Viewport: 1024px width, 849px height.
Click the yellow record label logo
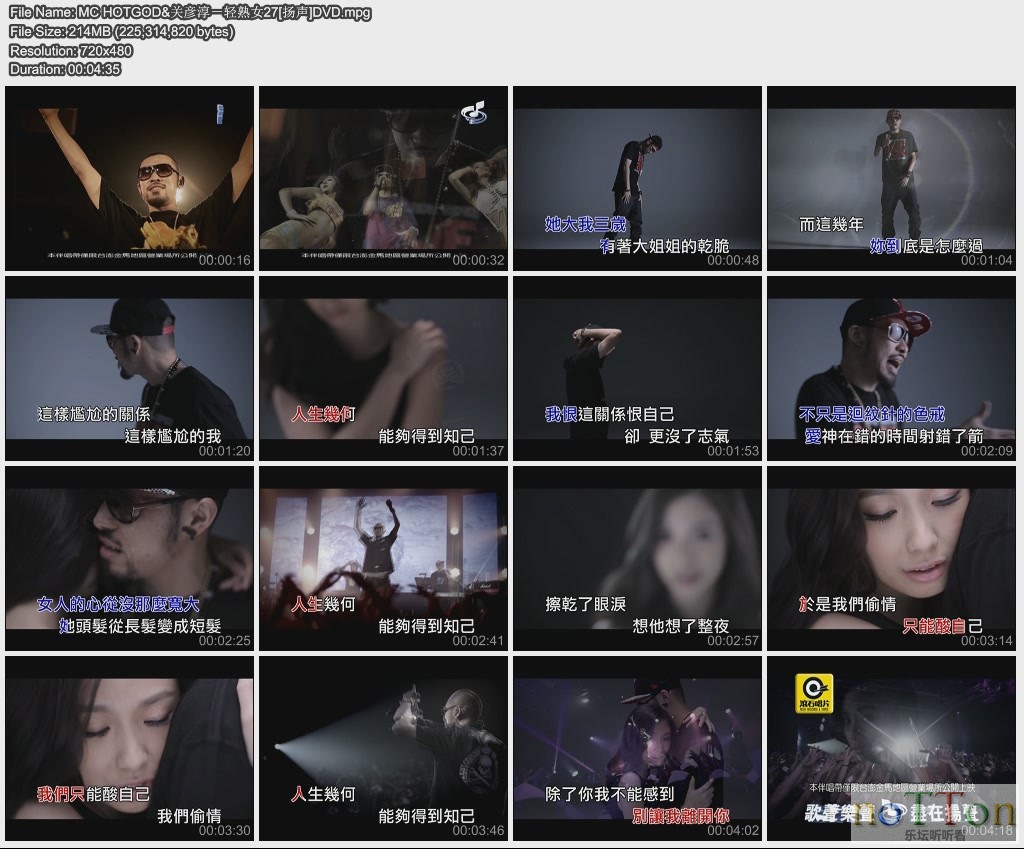814,695
